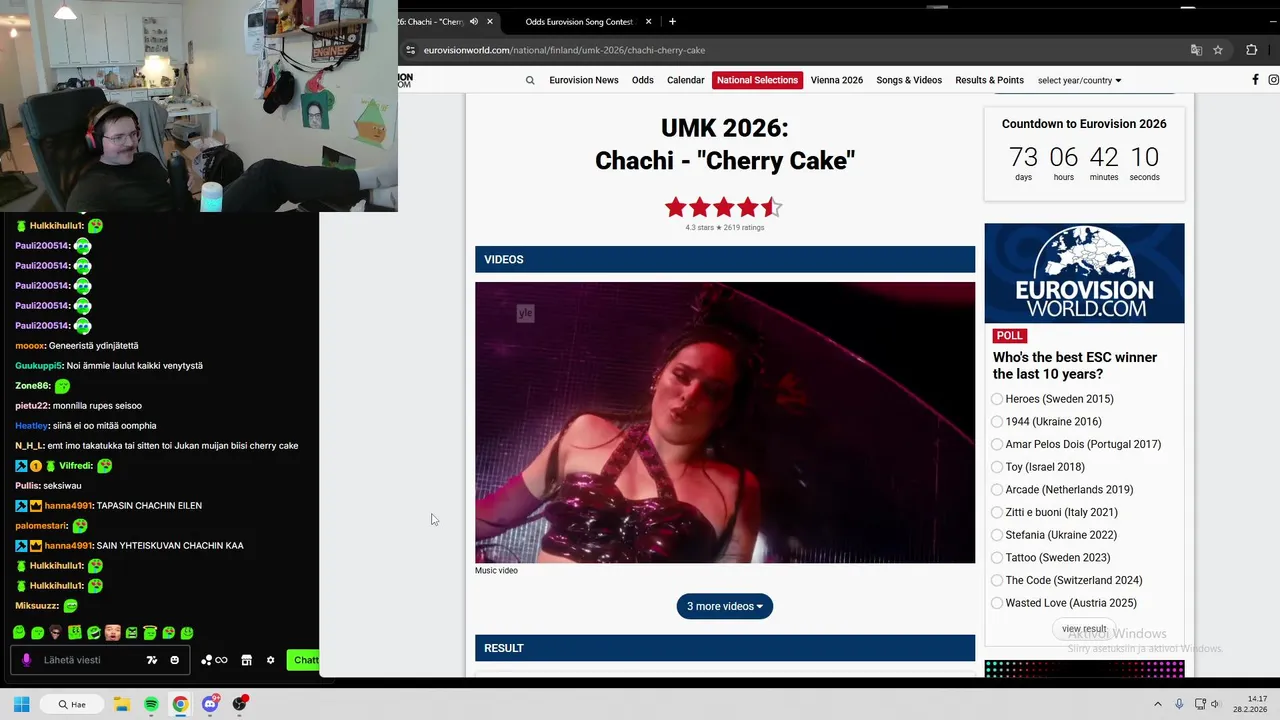
Task: Open network status icon in system tray
Action: click(x=1201, y=704)
